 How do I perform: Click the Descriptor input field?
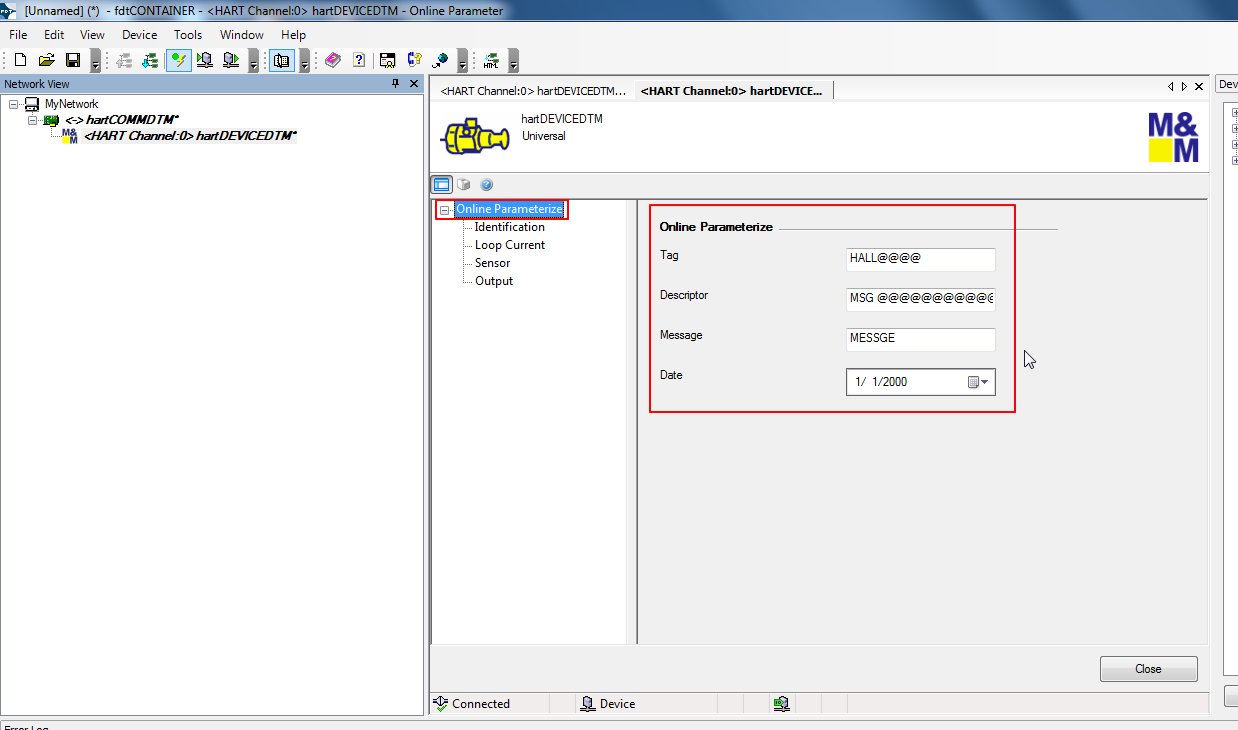click(x=921, y=299)
